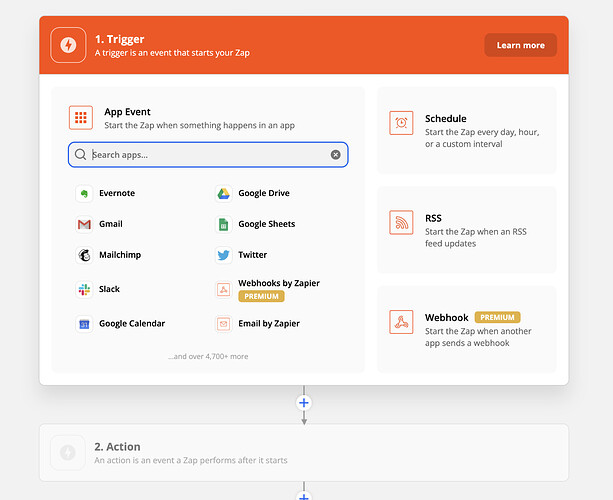Select the Email by Zapier icon
This screenshot has height=500, width=613.
(224, 324)
